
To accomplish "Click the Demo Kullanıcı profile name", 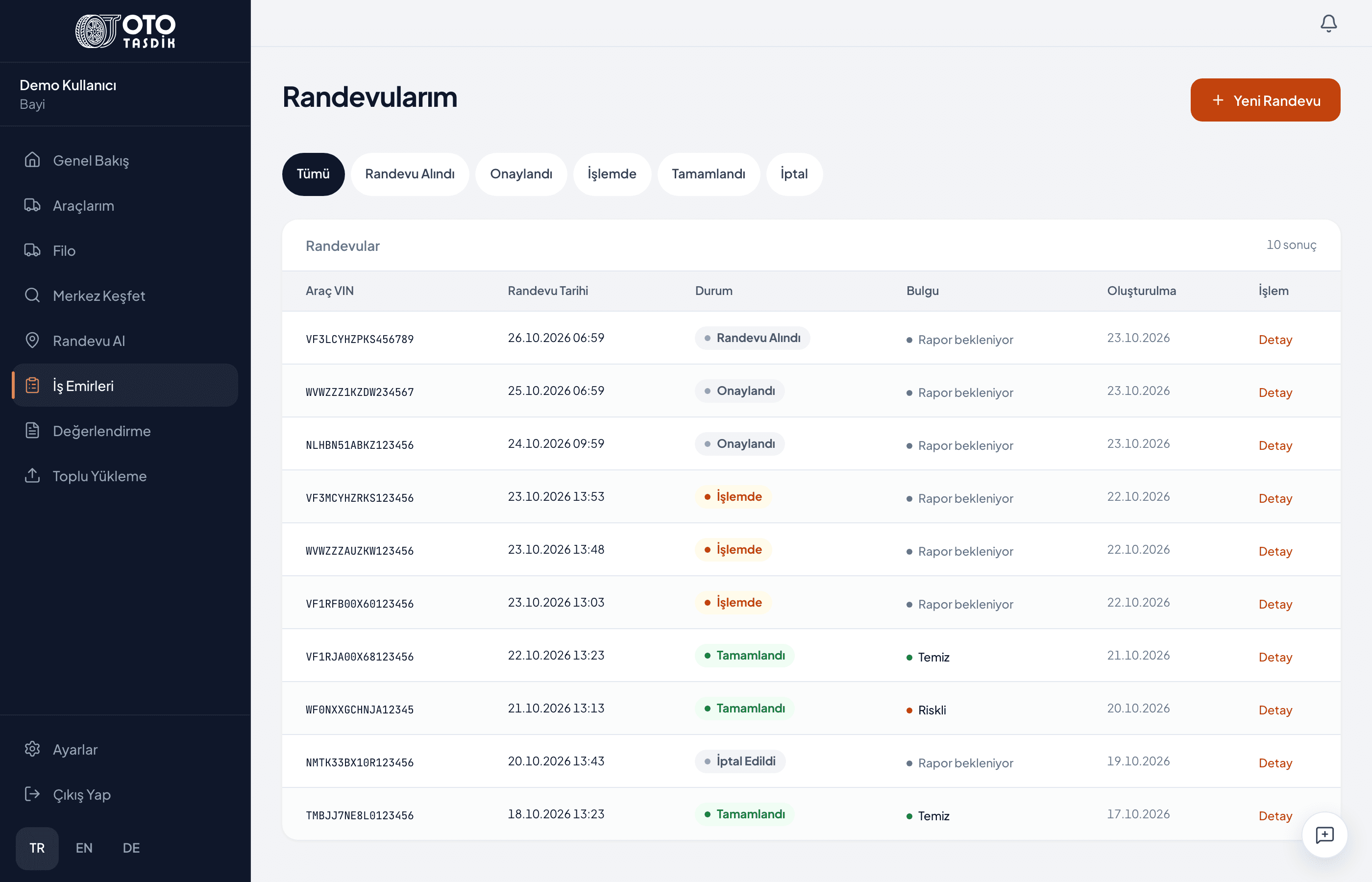I will [68, 85].
